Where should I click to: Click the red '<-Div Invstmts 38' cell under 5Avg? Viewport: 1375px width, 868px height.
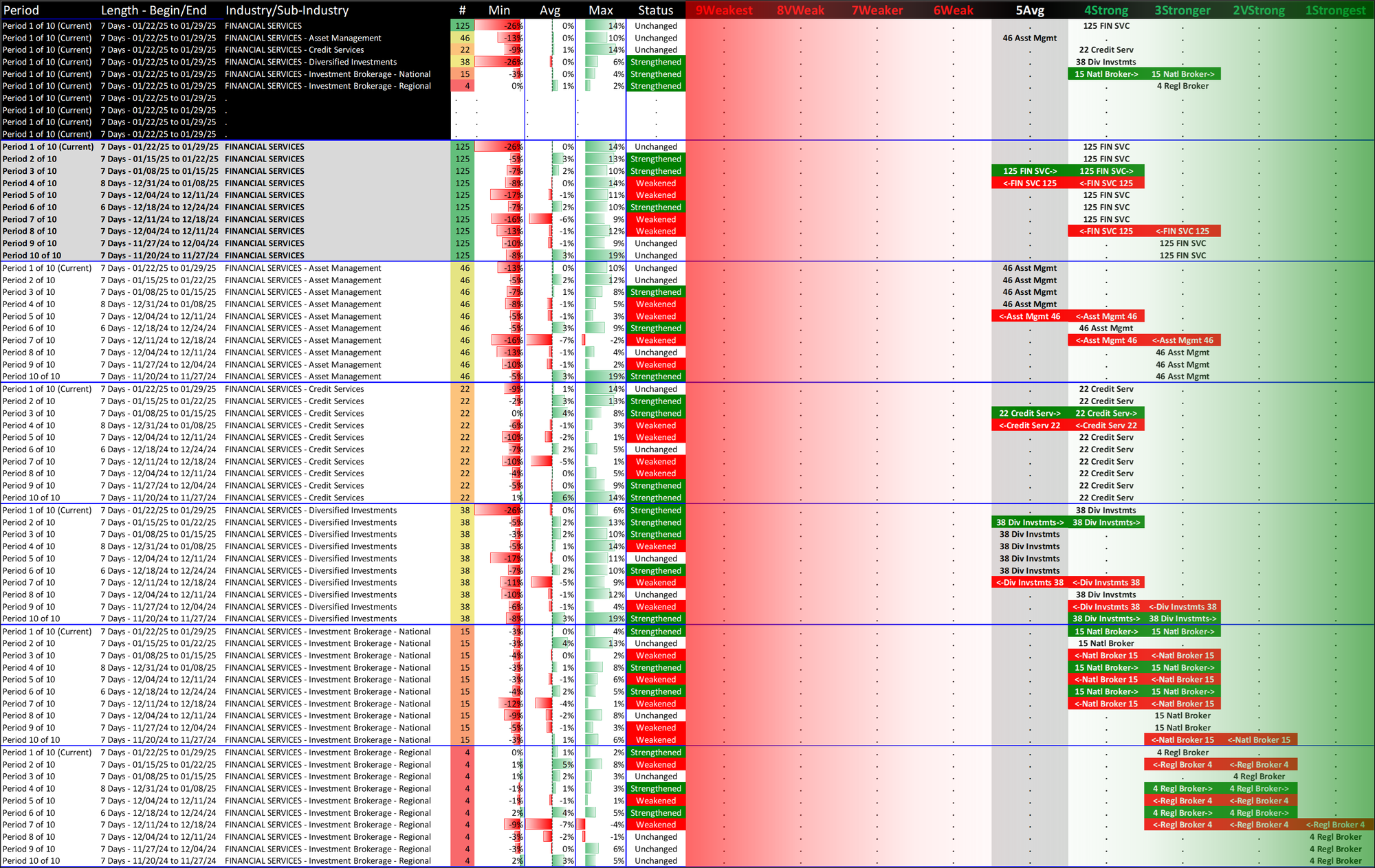(1029, 583)
